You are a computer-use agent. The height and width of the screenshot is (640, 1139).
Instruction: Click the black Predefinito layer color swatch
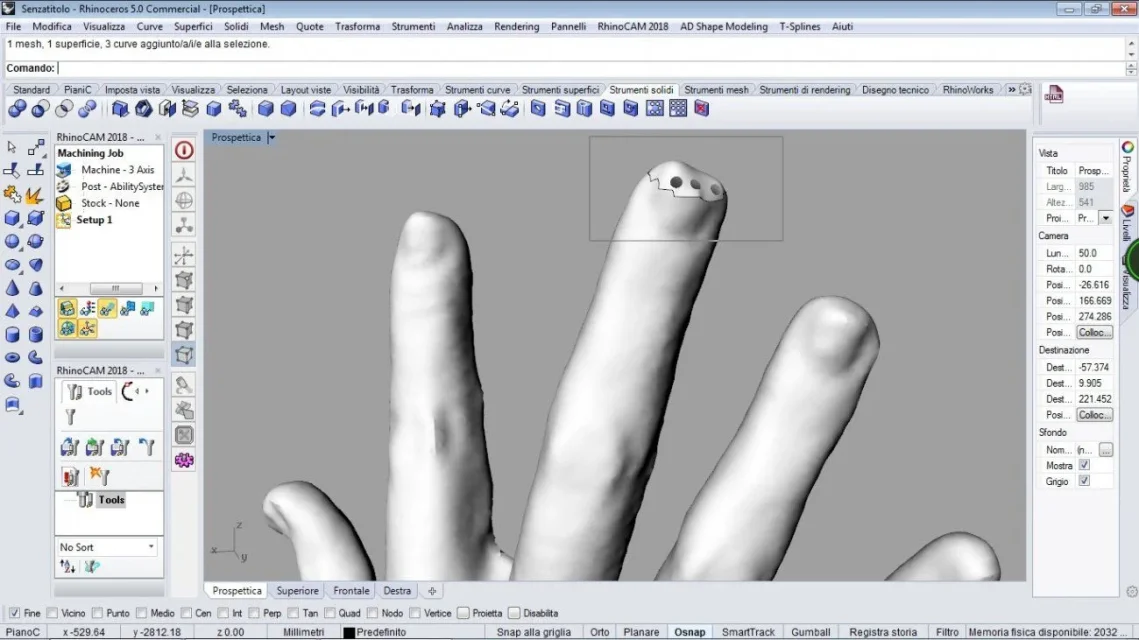pos(349,632)
